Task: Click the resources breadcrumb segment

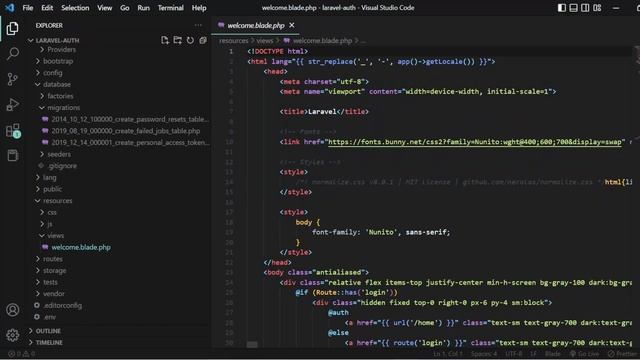Action: (233, 41)
